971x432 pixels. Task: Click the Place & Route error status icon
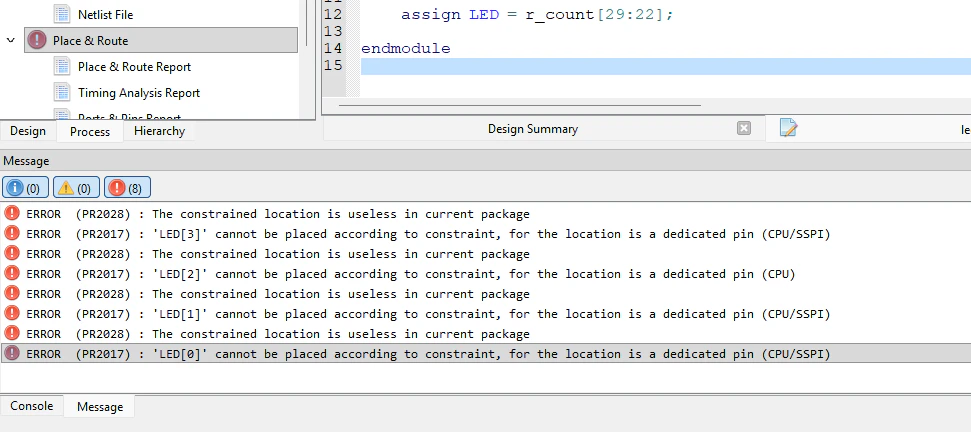37,40
